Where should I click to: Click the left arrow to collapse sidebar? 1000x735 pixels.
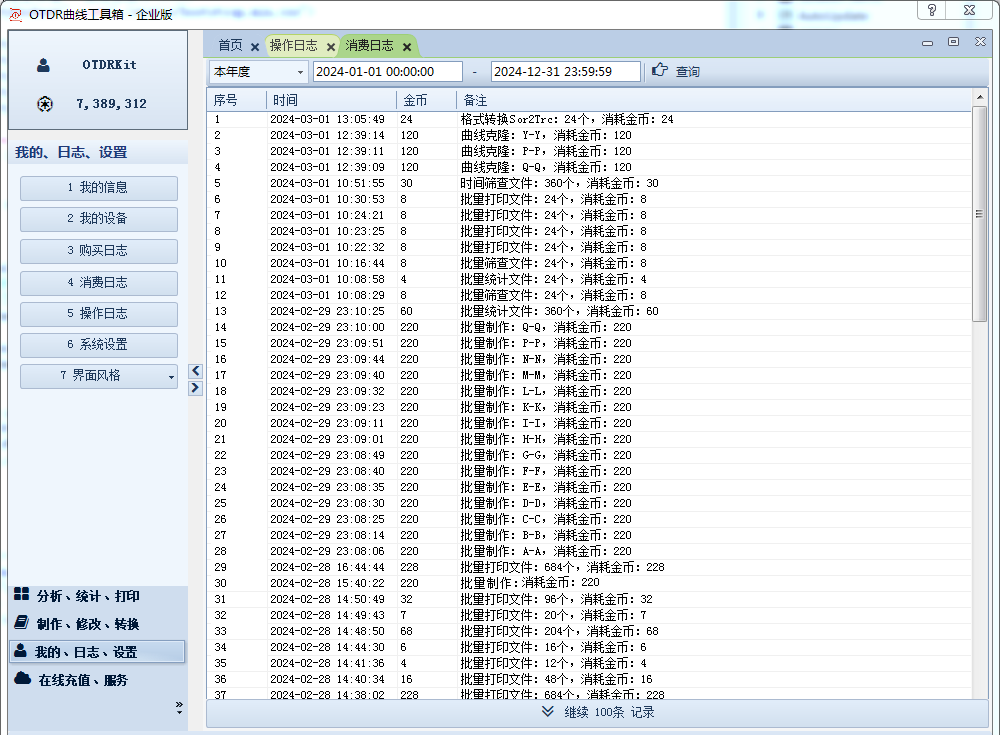coord(196,371)
